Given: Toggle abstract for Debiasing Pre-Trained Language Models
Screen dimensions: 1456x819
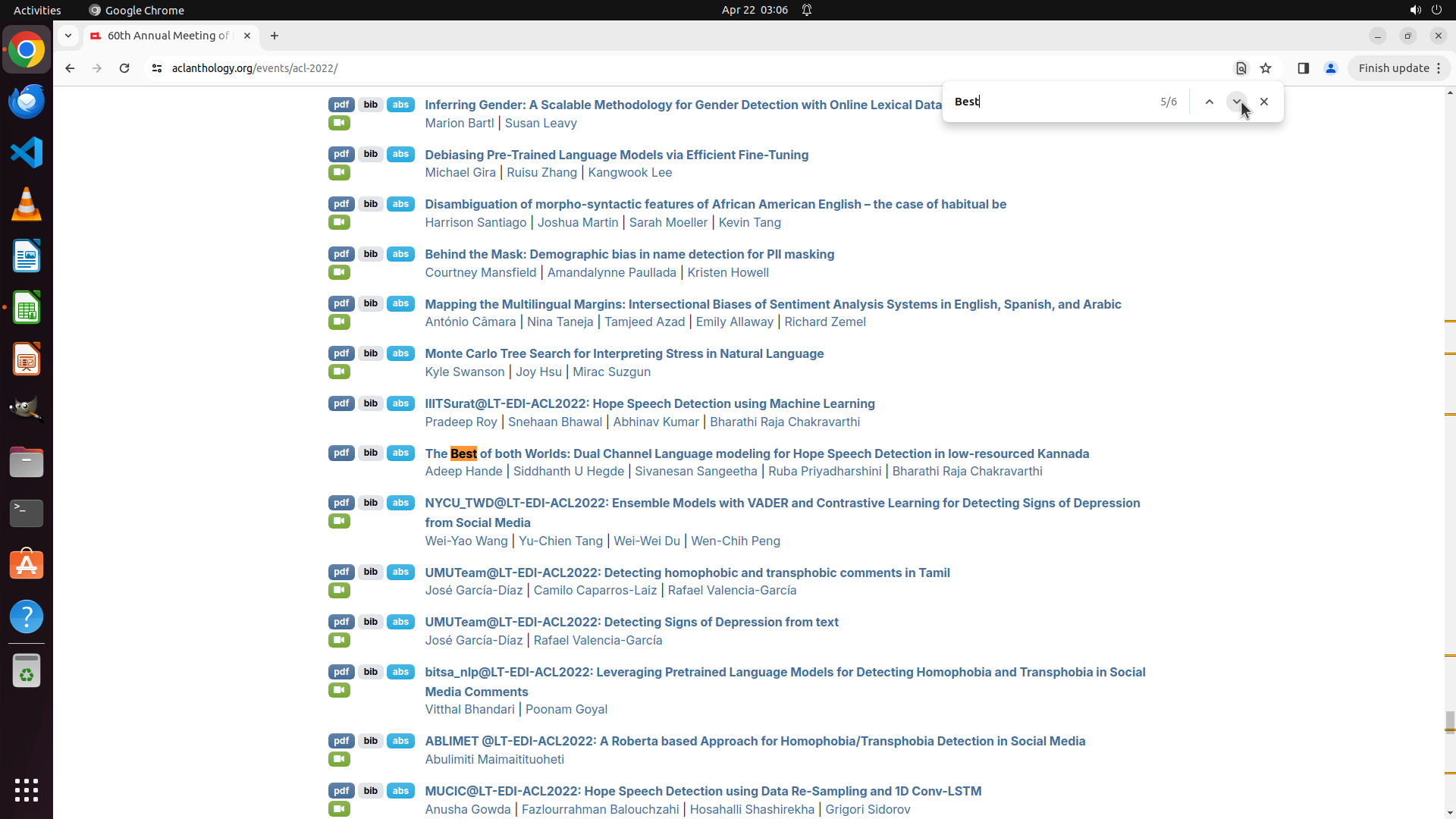Looking at the screenshot, I should [400, 155].
